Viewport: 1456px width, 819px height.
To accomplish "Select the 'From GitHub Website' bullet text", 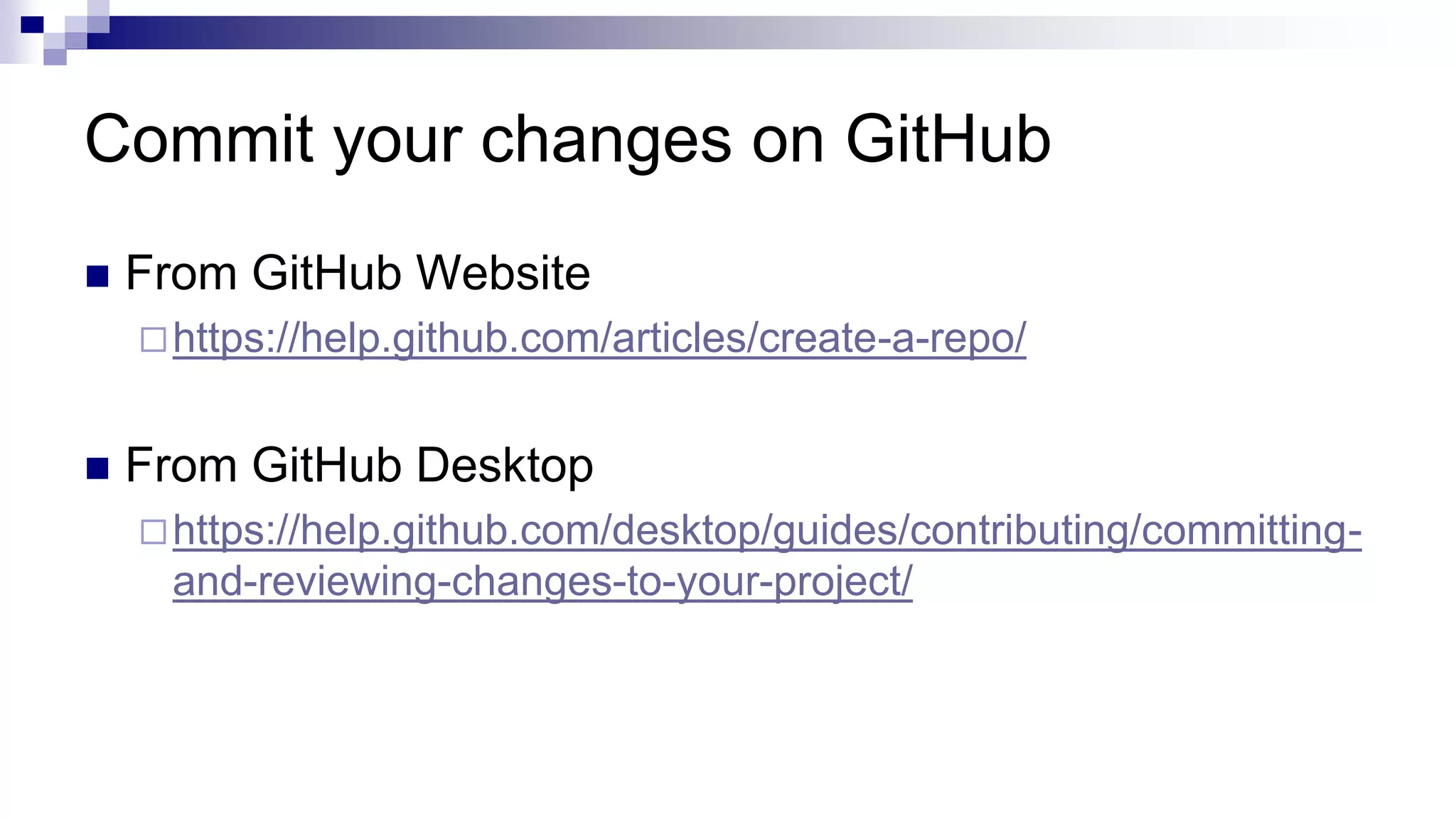I will click(357, 273).
